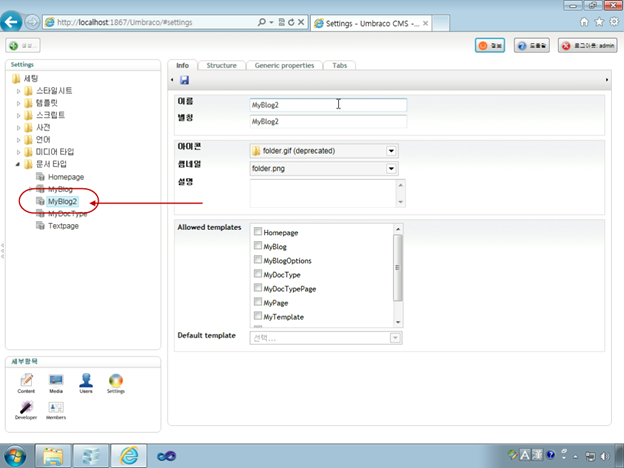The height and width of the screenshot is (468, 624).
Task: Switch to the Structure tab
Action: tap(221, 65)
